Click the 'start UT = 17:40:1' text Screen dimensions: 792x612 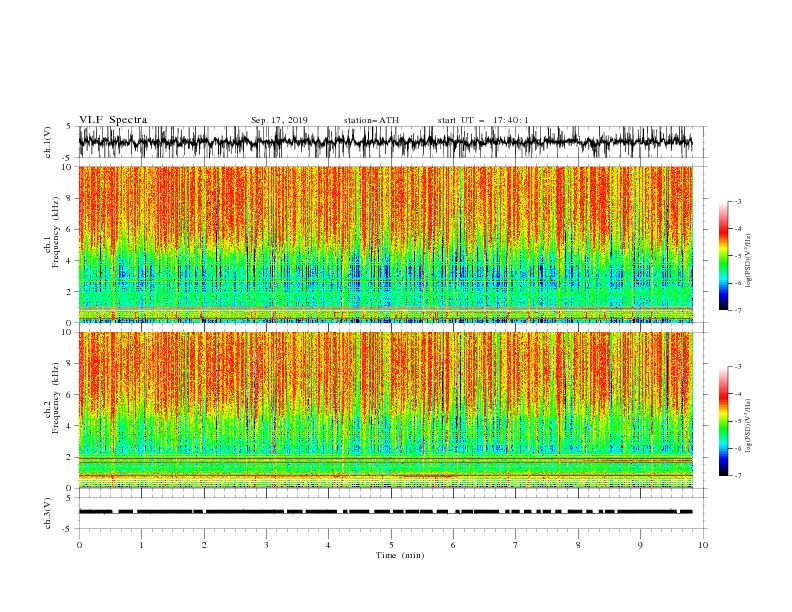point(483,120)
